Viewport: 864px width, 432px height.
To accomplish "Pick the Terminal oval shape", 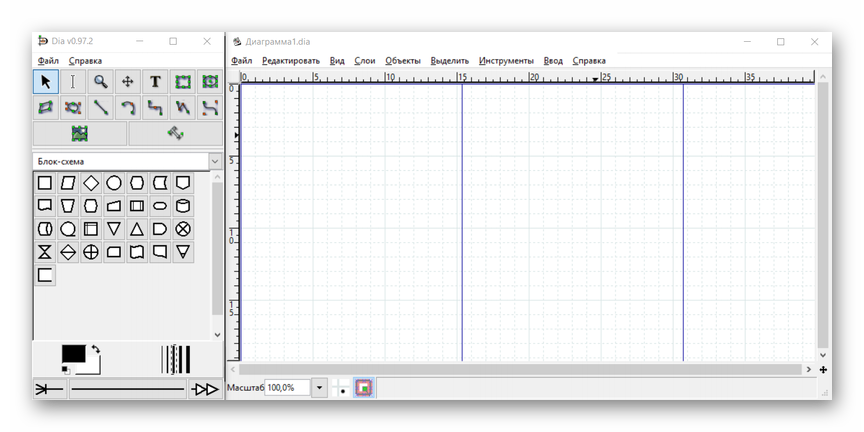I will (x=160, y=206).
